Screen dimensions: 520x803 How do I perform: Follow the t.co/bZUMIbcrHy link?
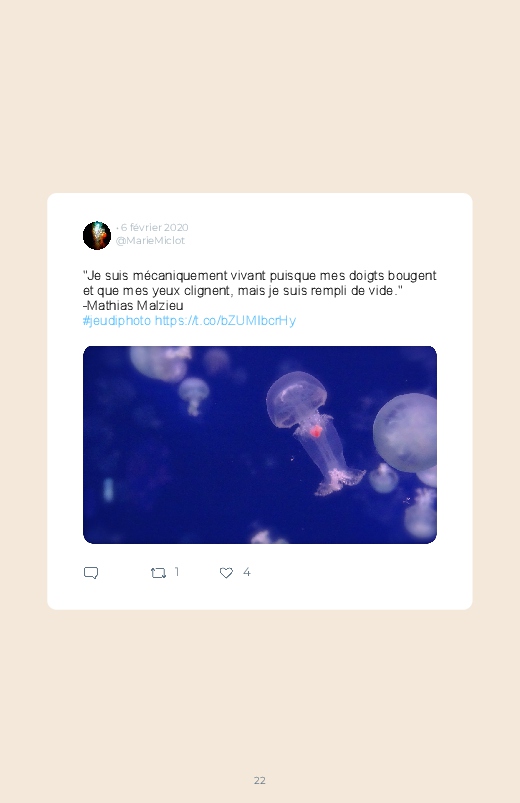click(x=225, y=321)
